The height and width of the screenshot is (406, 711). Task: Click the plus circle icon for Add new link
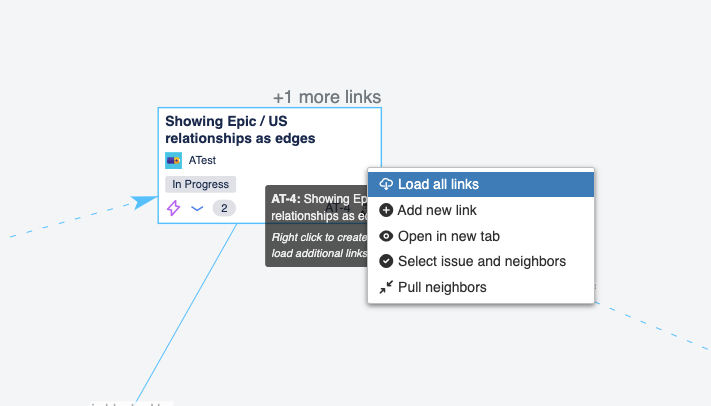click(386, 210)
